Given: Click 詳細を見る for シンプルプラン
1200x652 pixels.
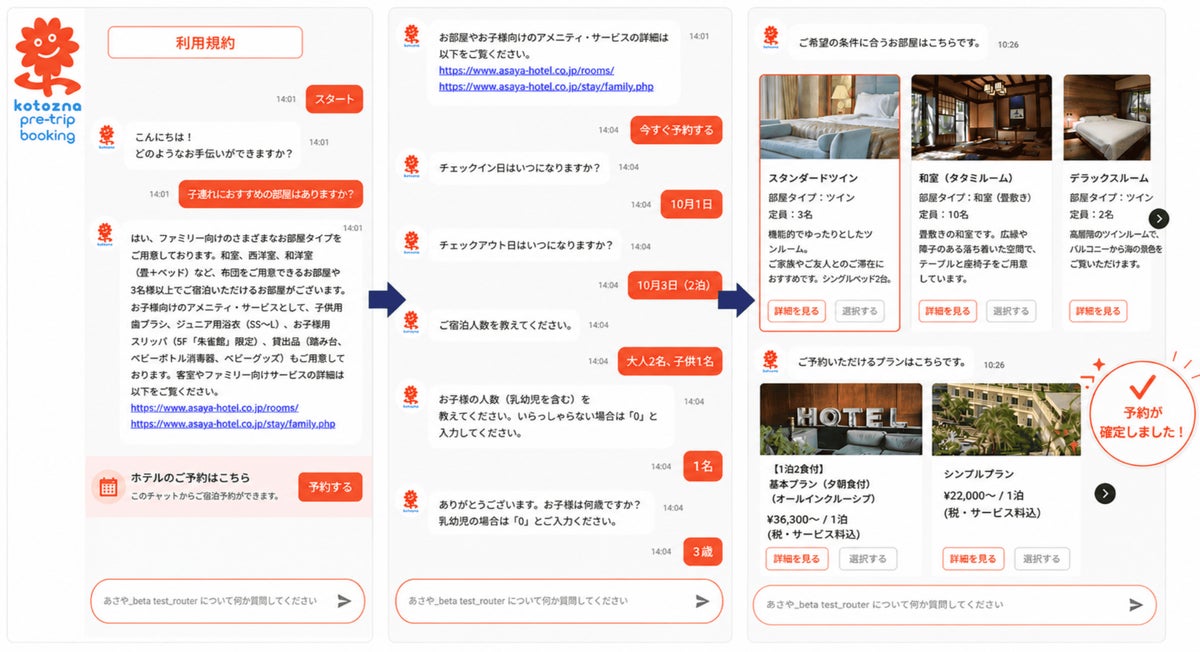Looking at the screenshot, I should click(972, 559).
